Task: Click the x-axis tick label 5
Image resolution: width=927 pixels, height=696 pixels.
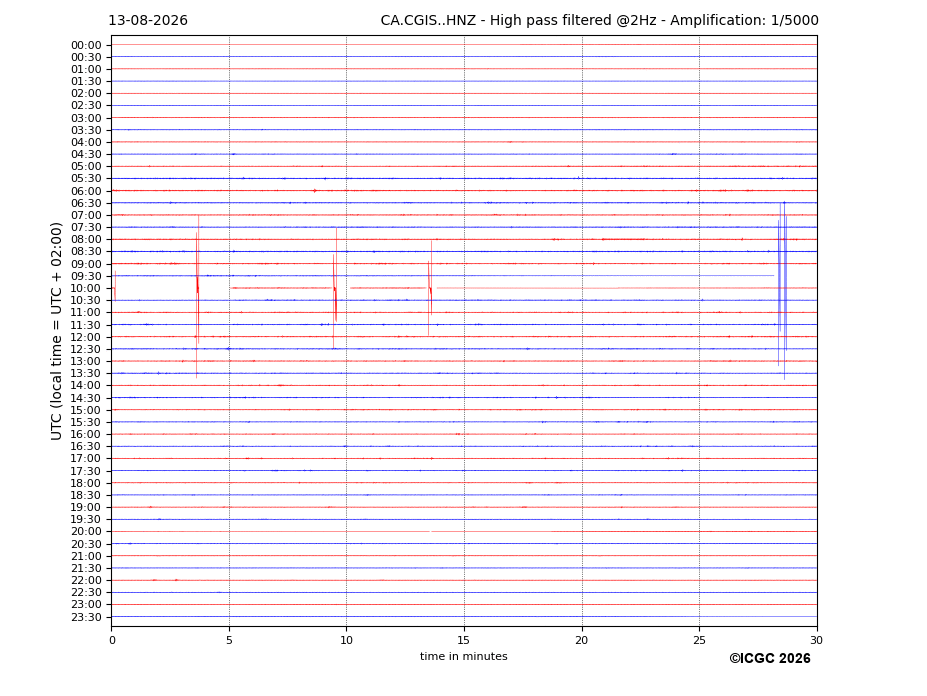Action: click(229, 640)
